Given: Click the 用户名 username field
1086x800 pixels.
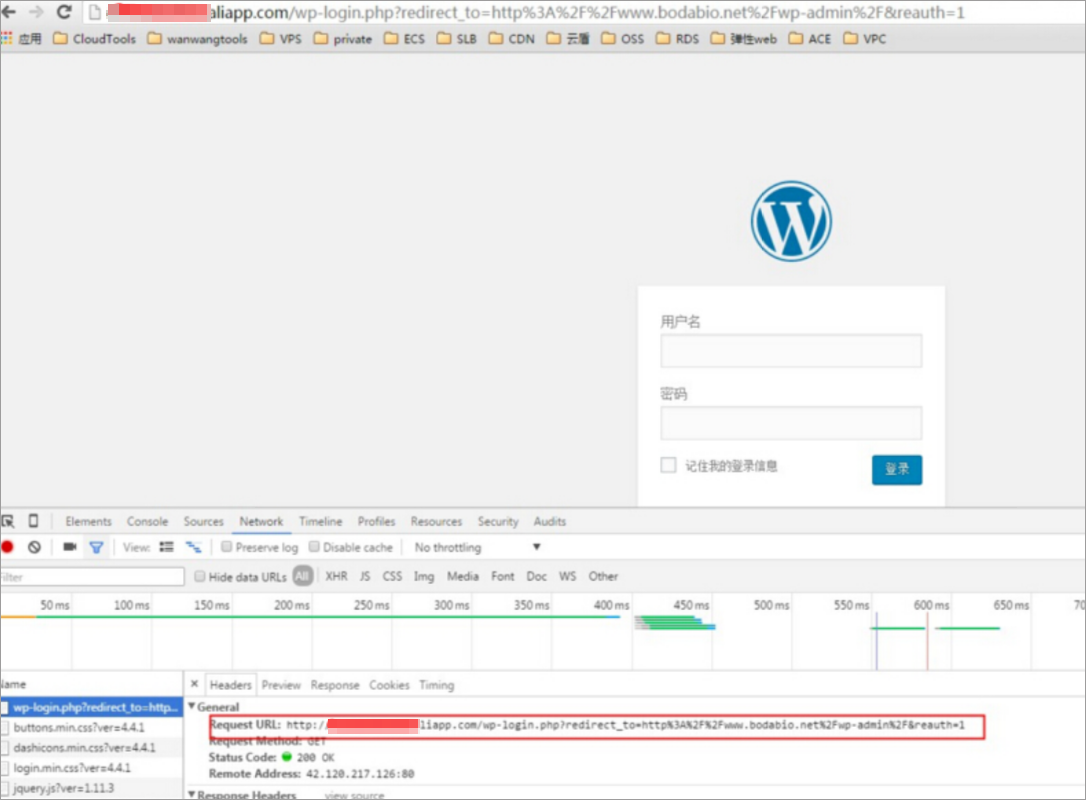Looking at the screenshot, I should coord(791,351).
